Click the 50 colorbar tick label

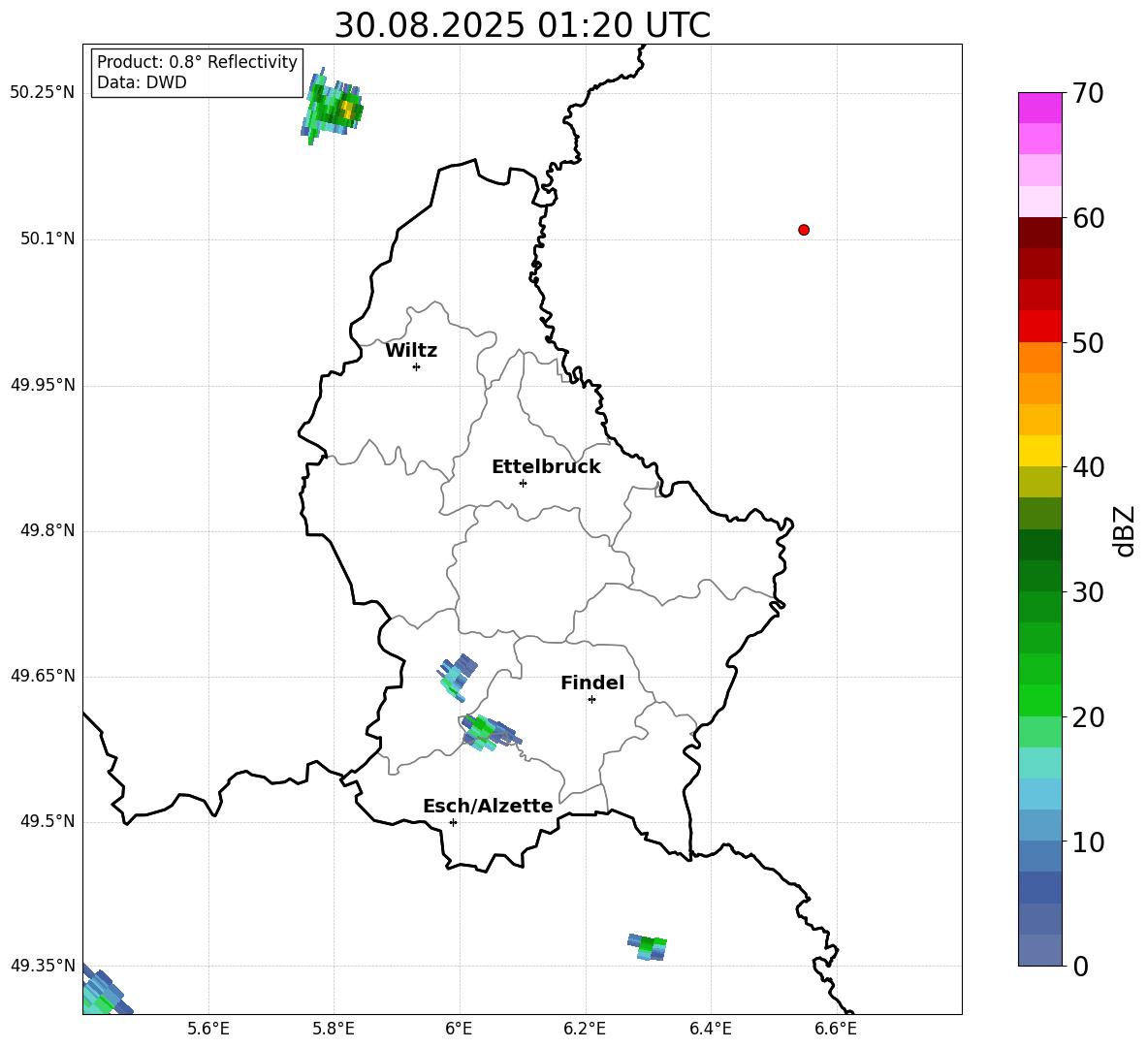pos(1088,343)
